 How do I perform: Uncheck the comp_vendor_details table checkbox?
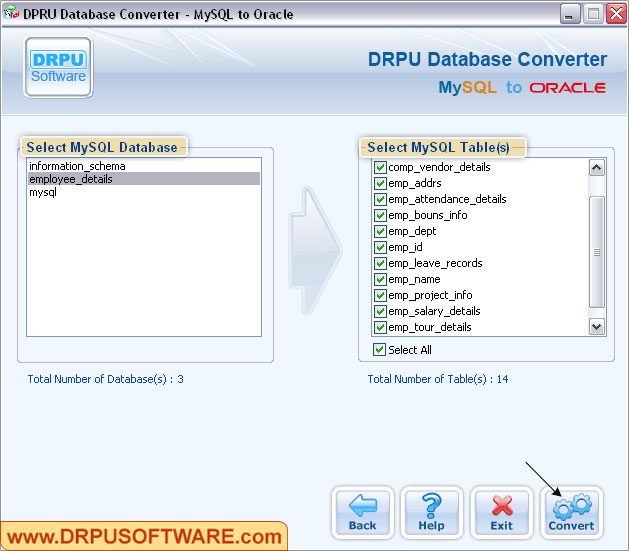point(380,167)
